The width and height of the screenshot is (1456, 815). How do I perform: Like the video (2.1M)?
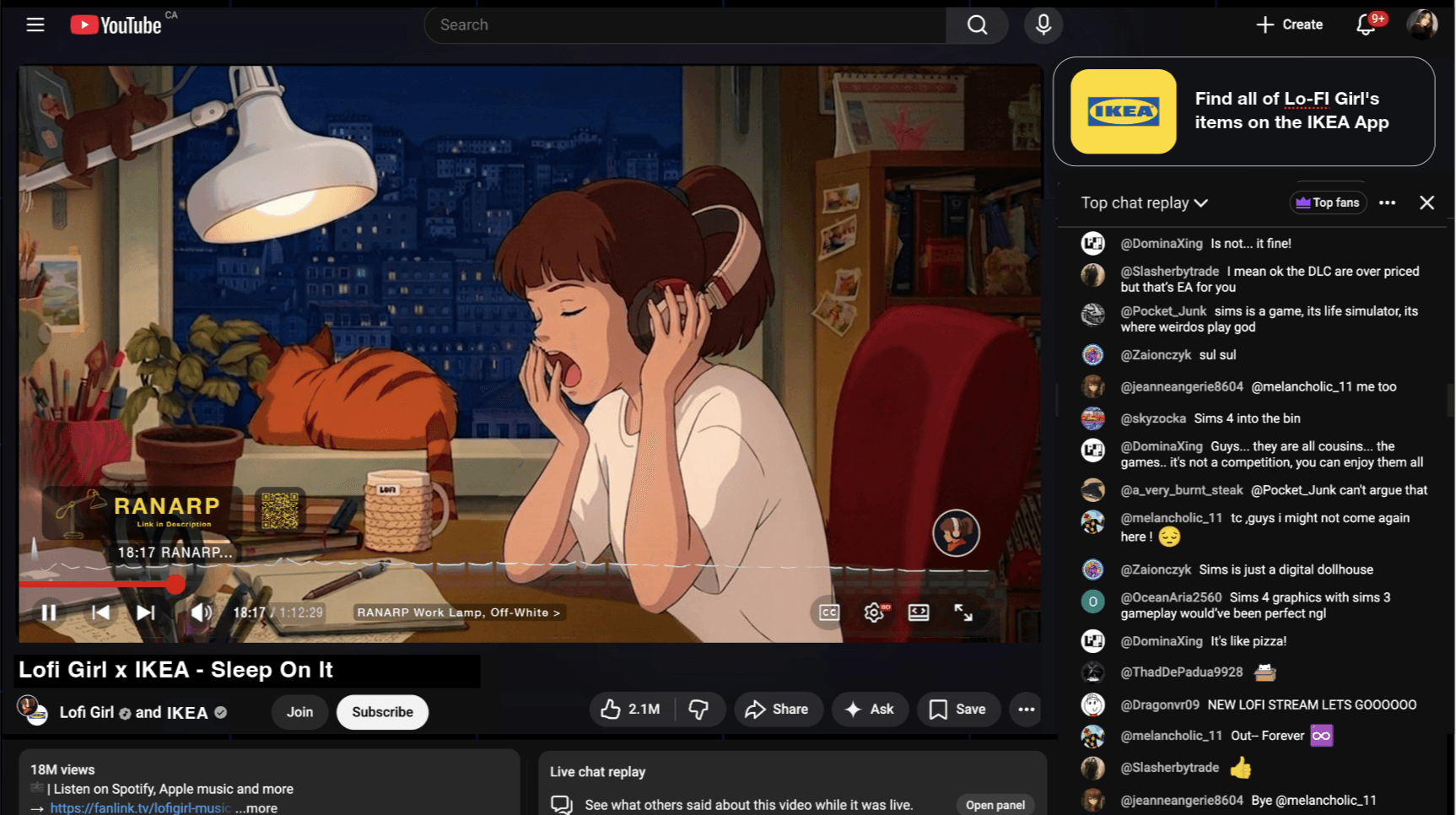(631, 710)
